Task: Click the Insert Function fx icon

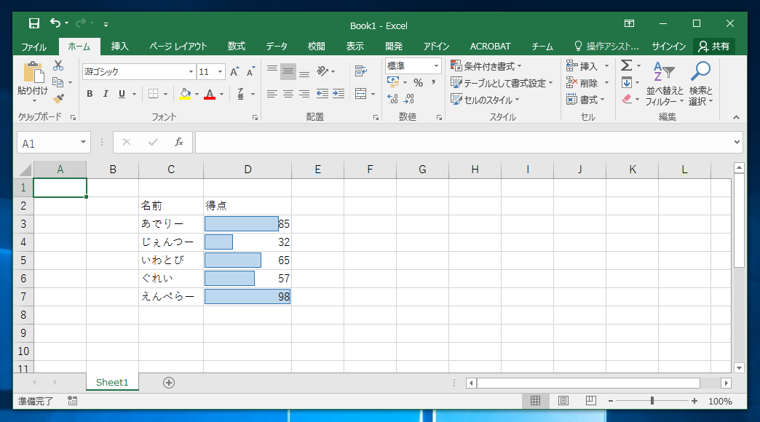Action: click(179, 142)
